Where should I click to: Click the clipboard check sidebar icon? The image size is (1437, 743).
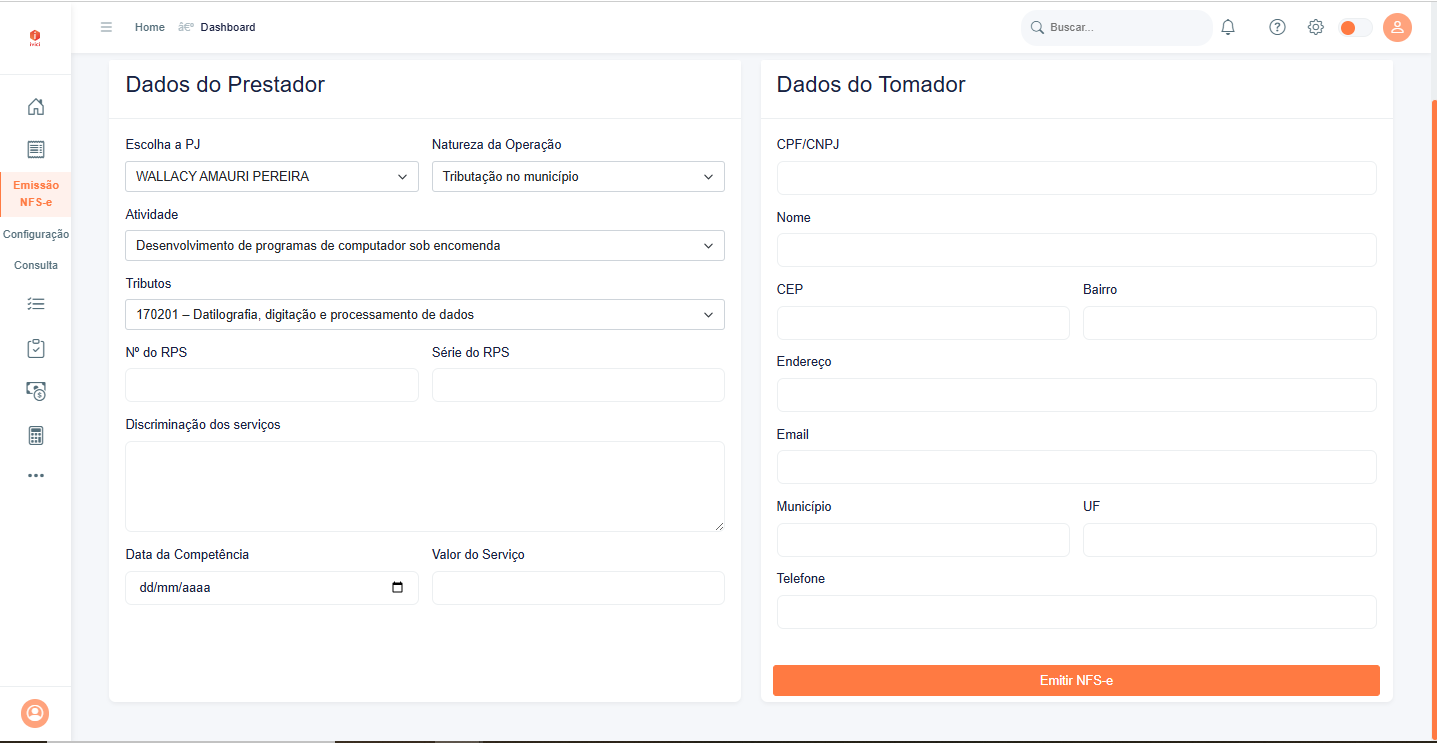[36, 348]
